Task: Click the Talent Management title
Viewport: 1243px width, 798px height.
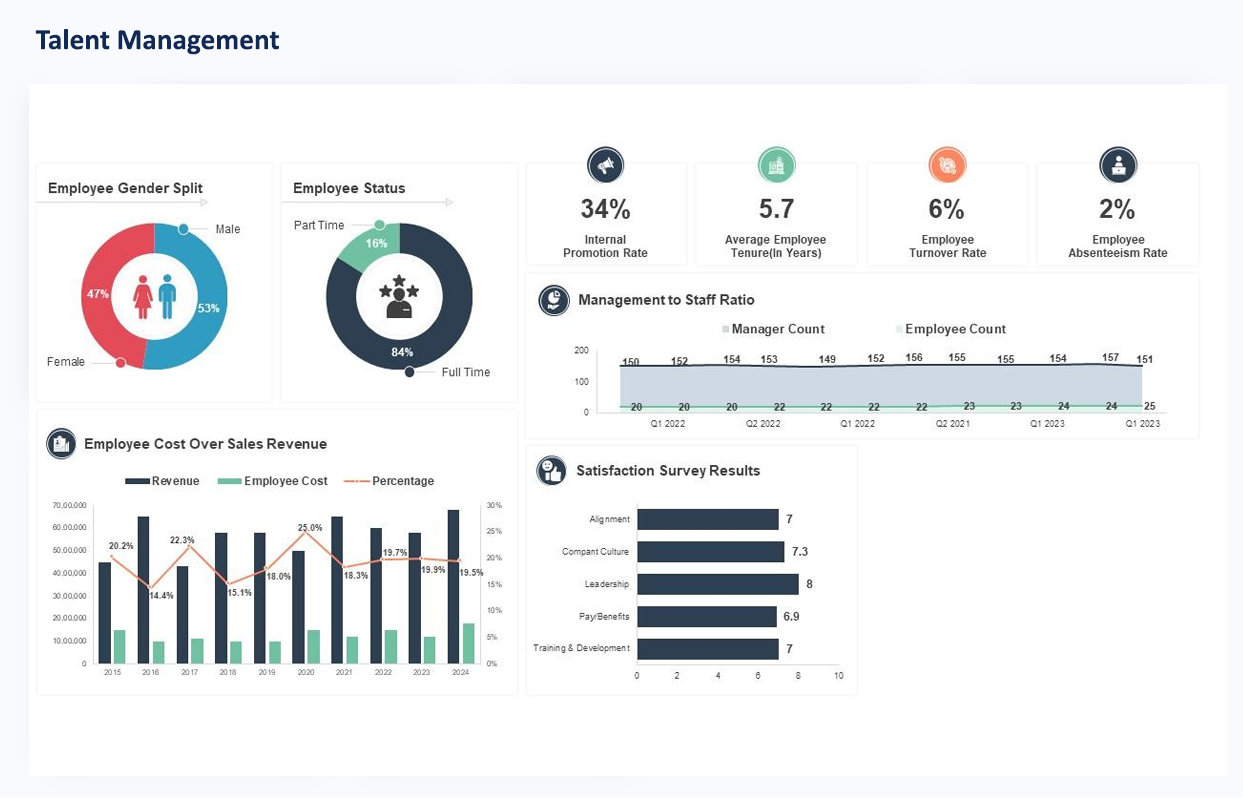Action: point(157,40)
